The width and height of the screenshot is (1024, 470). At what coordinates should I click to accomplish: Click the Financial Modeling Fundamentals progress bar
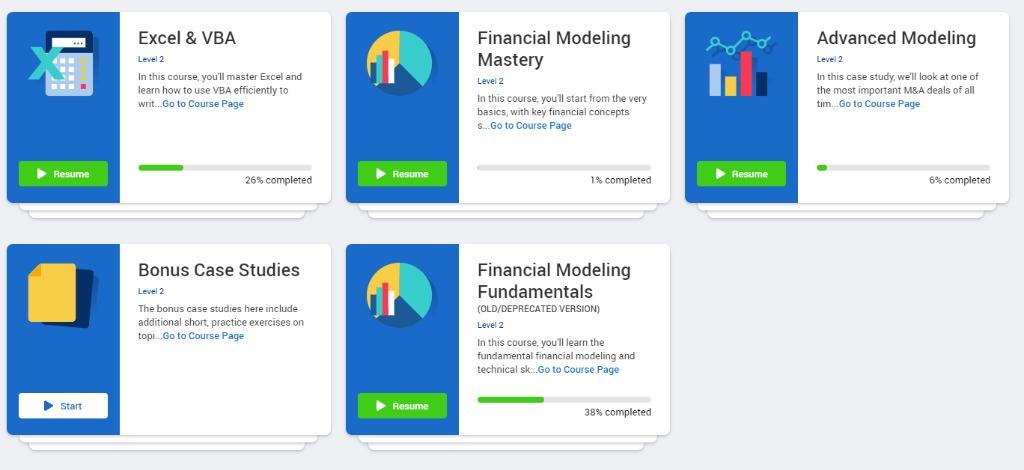coord(564,399)
